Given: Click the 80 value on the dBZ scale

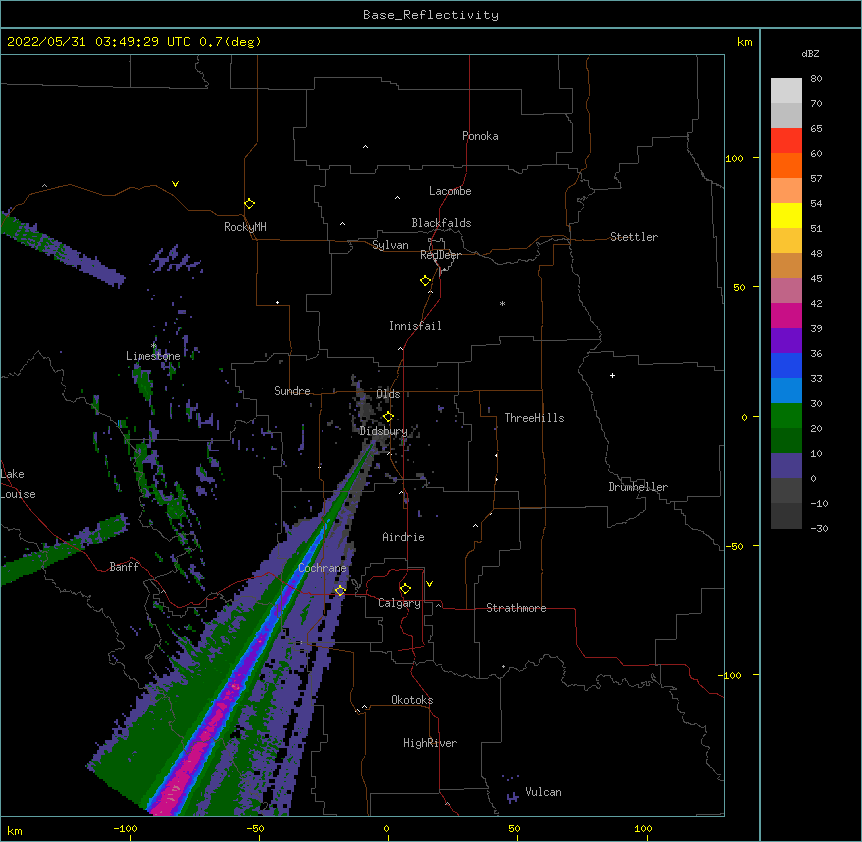Looking at the screenshot, I should pyautogui.click(x=816, y=79).
